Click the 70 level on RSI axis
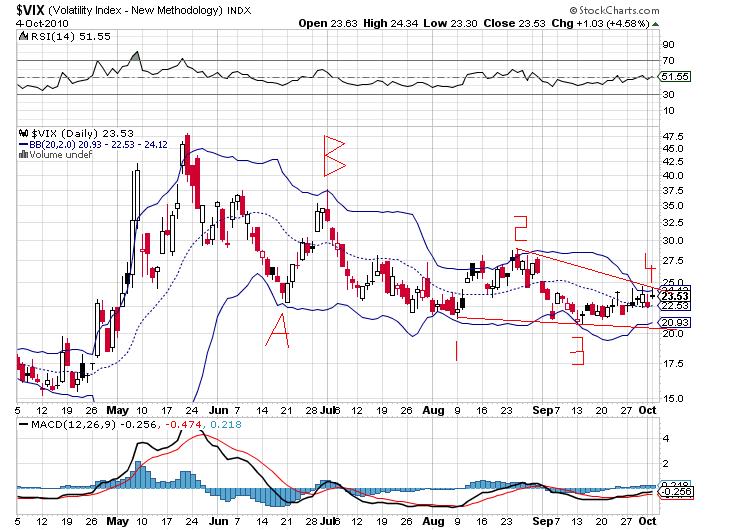This screenshot has width=756, height=530. click(x=668, y=61)
